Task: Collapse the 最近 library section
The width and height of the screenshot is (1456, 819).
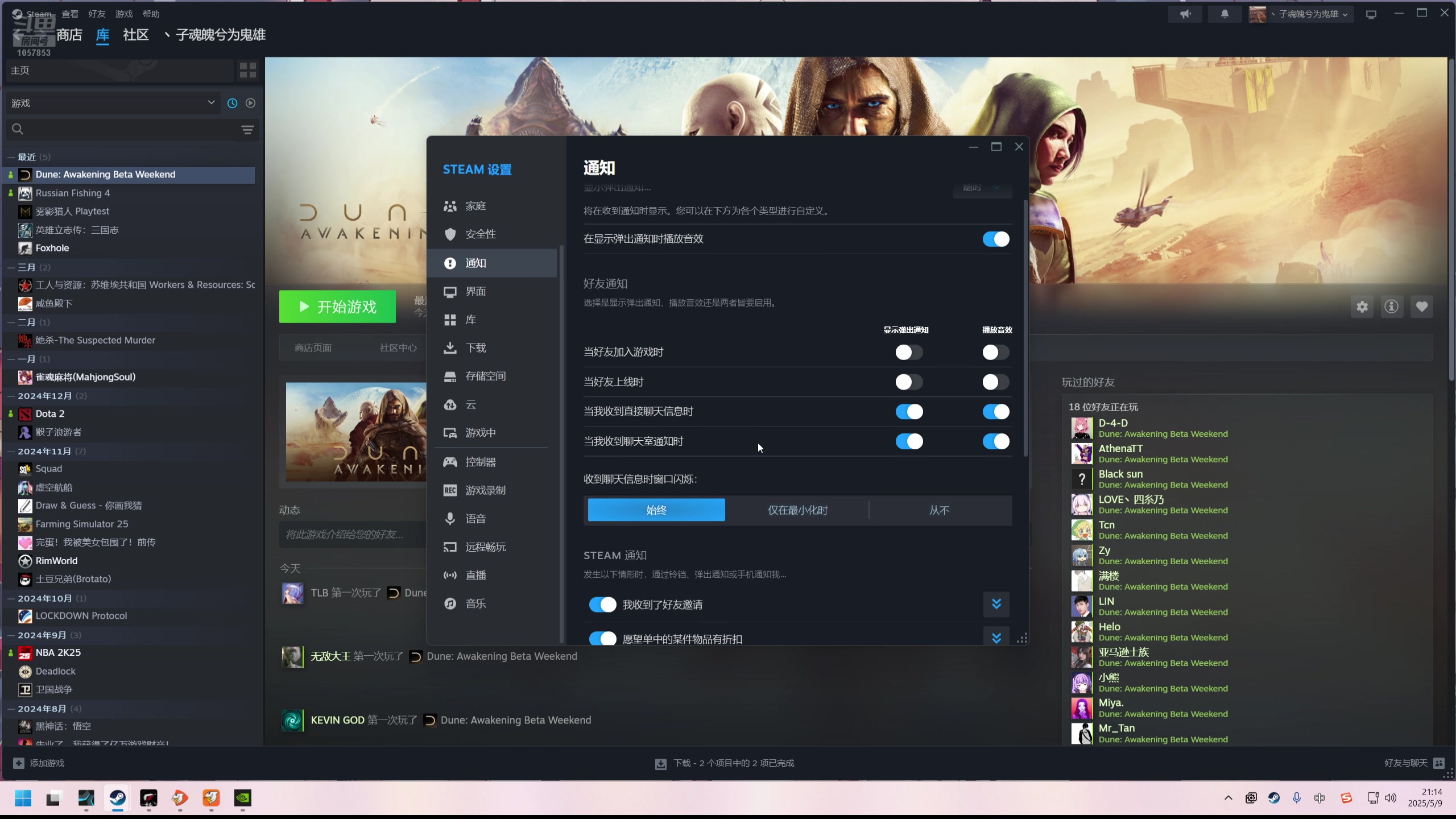Action: tap(11, 157)
